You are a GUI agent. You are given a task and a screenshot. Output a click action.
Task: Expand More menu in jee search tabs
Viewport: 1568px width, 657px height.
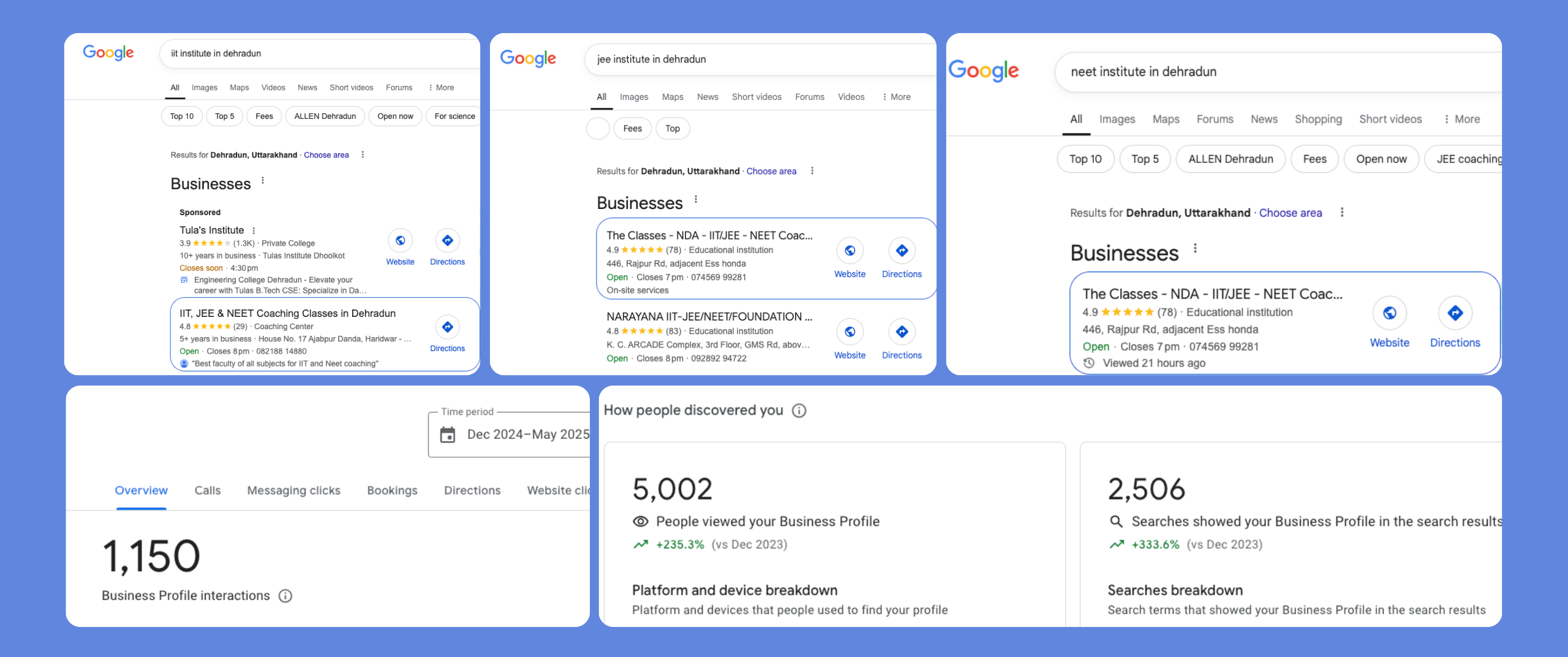coord(896,97)
